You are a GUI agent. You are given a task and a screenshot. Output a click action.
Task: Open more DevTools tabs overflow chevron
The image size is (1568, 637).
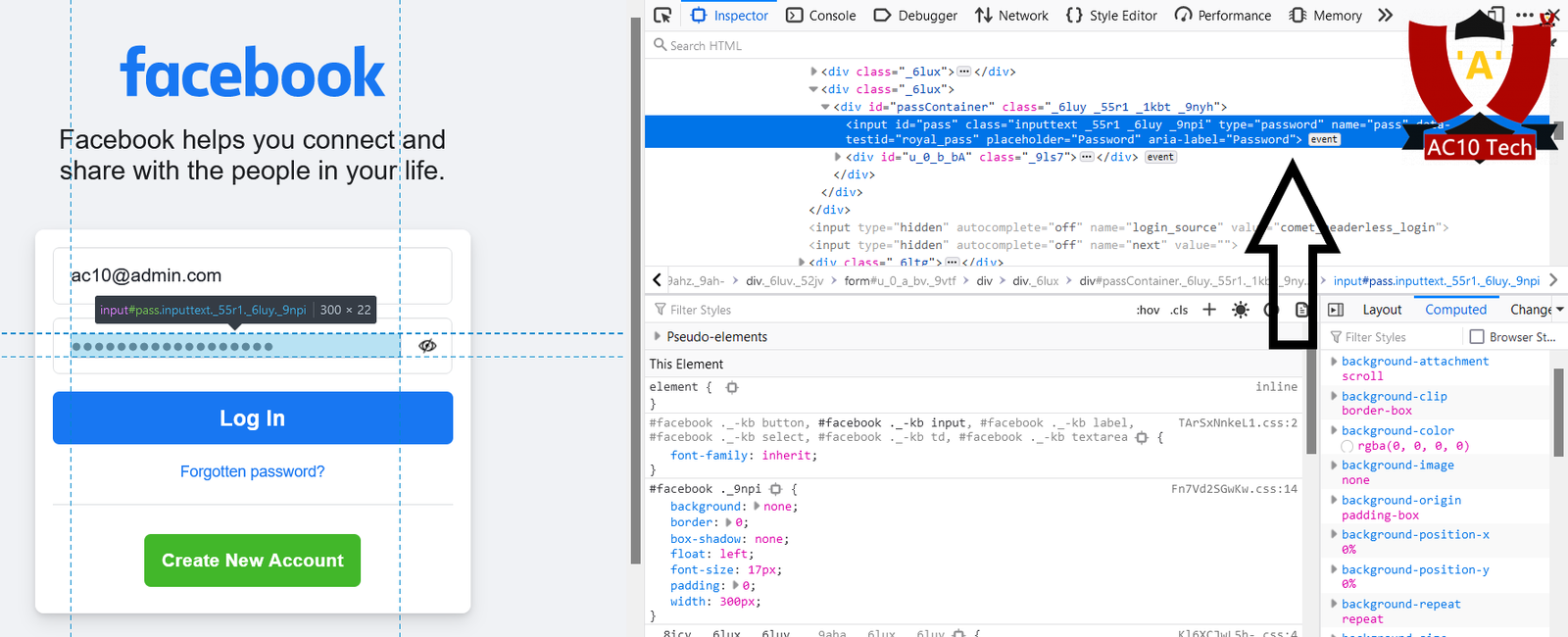(1385, 16)
